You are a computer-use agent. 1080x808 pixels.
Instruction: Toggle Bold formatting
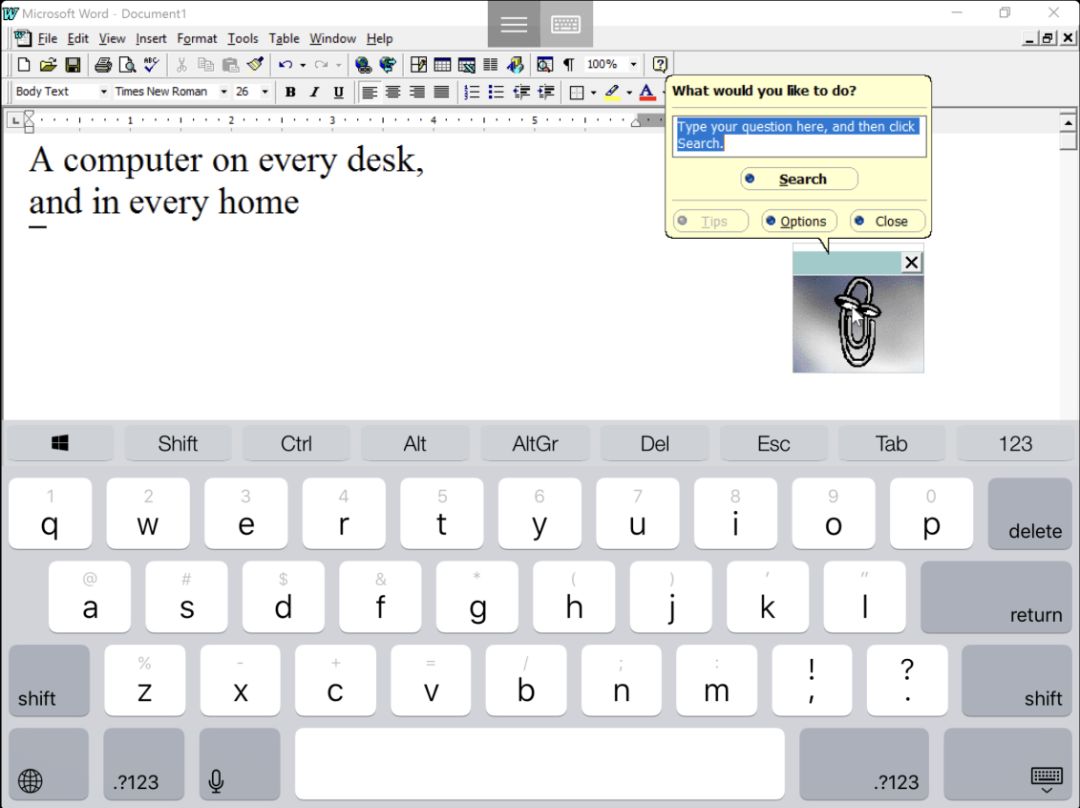pos(290,92)
